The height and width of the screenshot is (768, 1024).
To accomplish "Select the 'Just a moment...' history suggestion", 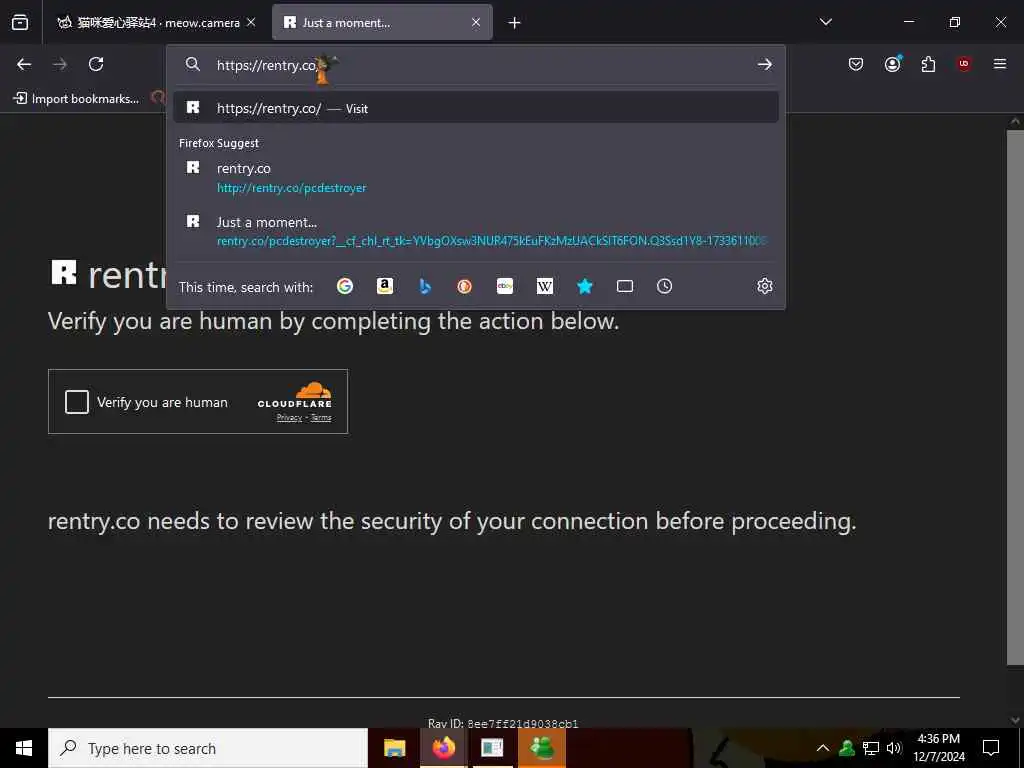I will [x=475, y=231].
